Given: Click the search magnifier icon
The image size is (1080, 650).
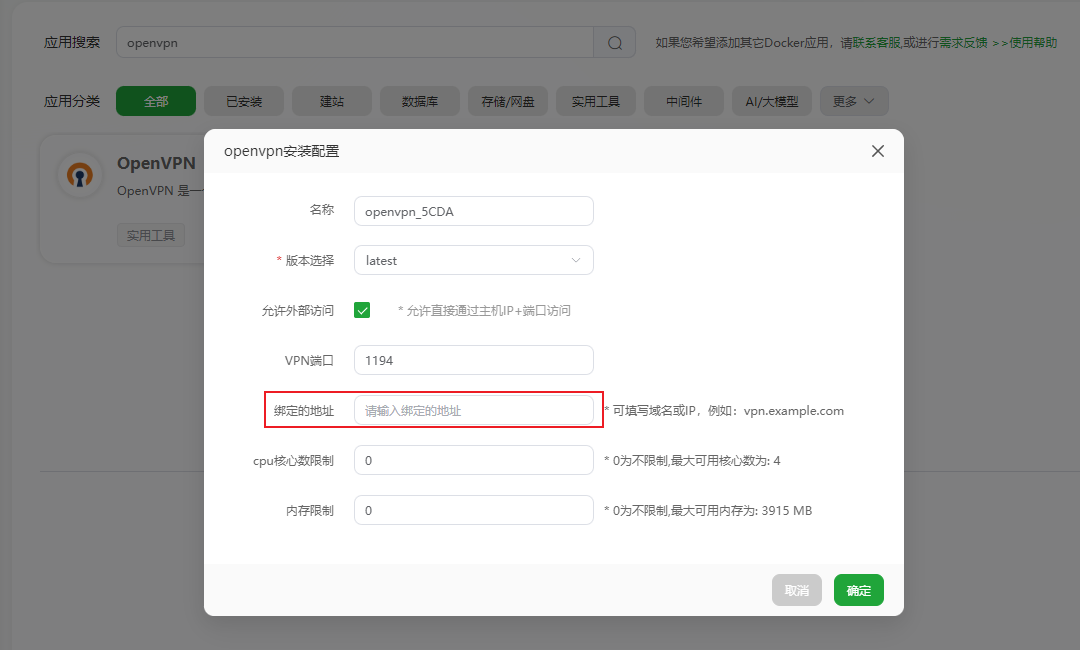Looking at the screenshot, I should [x=615, y=43].
